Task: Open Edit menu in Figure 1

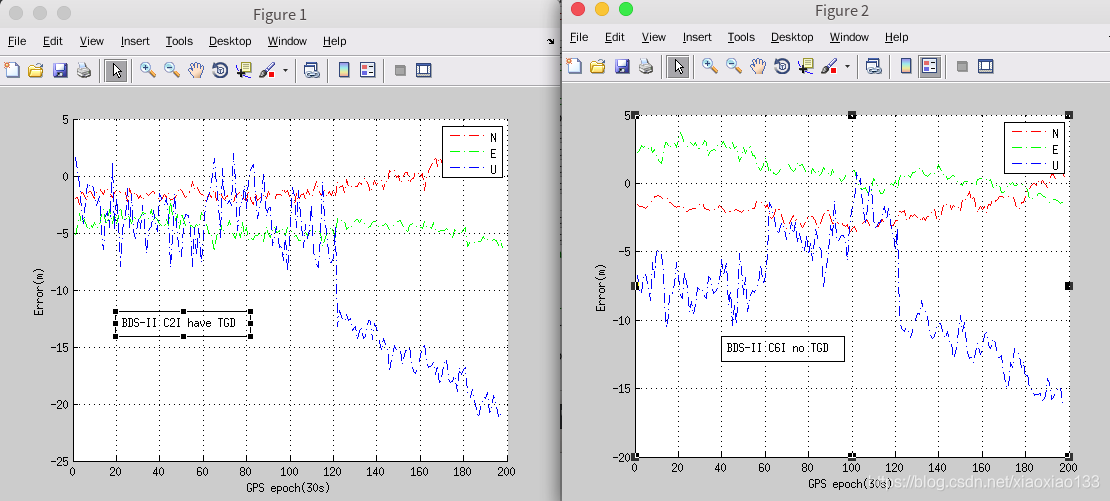Action: 53,41
